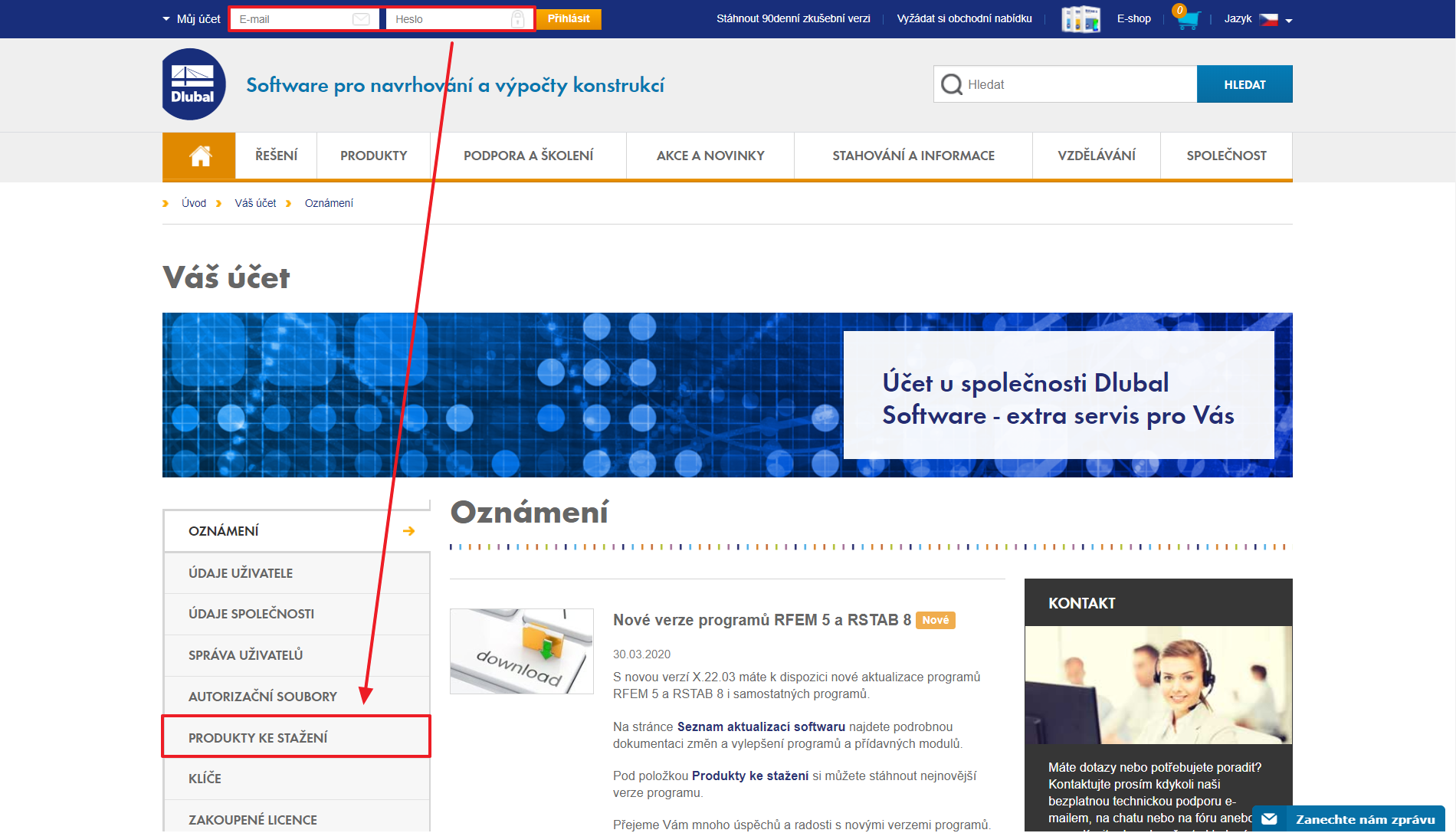Select PRODUKTY KE STAŽENÍ in sidebar
The height and width of the screenshot is (833, 1456).
[297, 737]
